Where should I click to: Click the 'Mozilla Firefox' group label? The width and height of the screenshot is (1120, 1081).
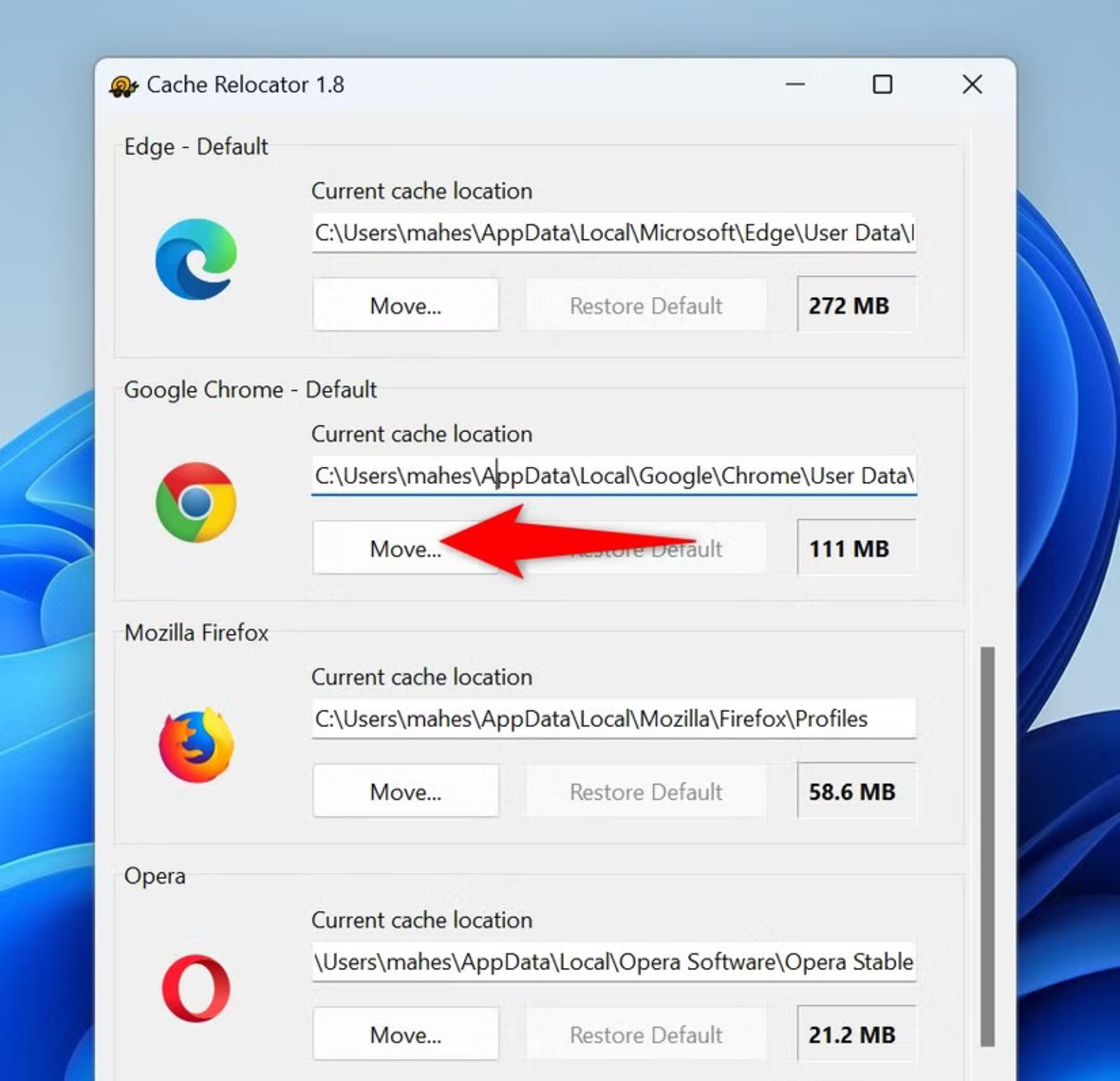pyautogui.click(x=196, y=632)
